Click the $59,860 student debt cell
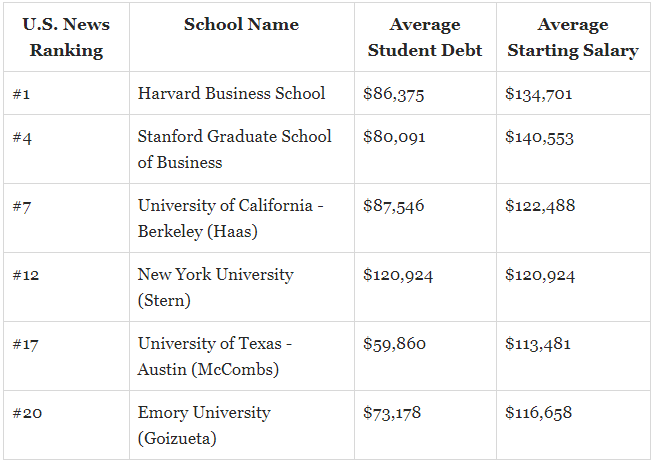Image resolution: width=655 pixels, height=466 pixels. [x=394, y=344]
